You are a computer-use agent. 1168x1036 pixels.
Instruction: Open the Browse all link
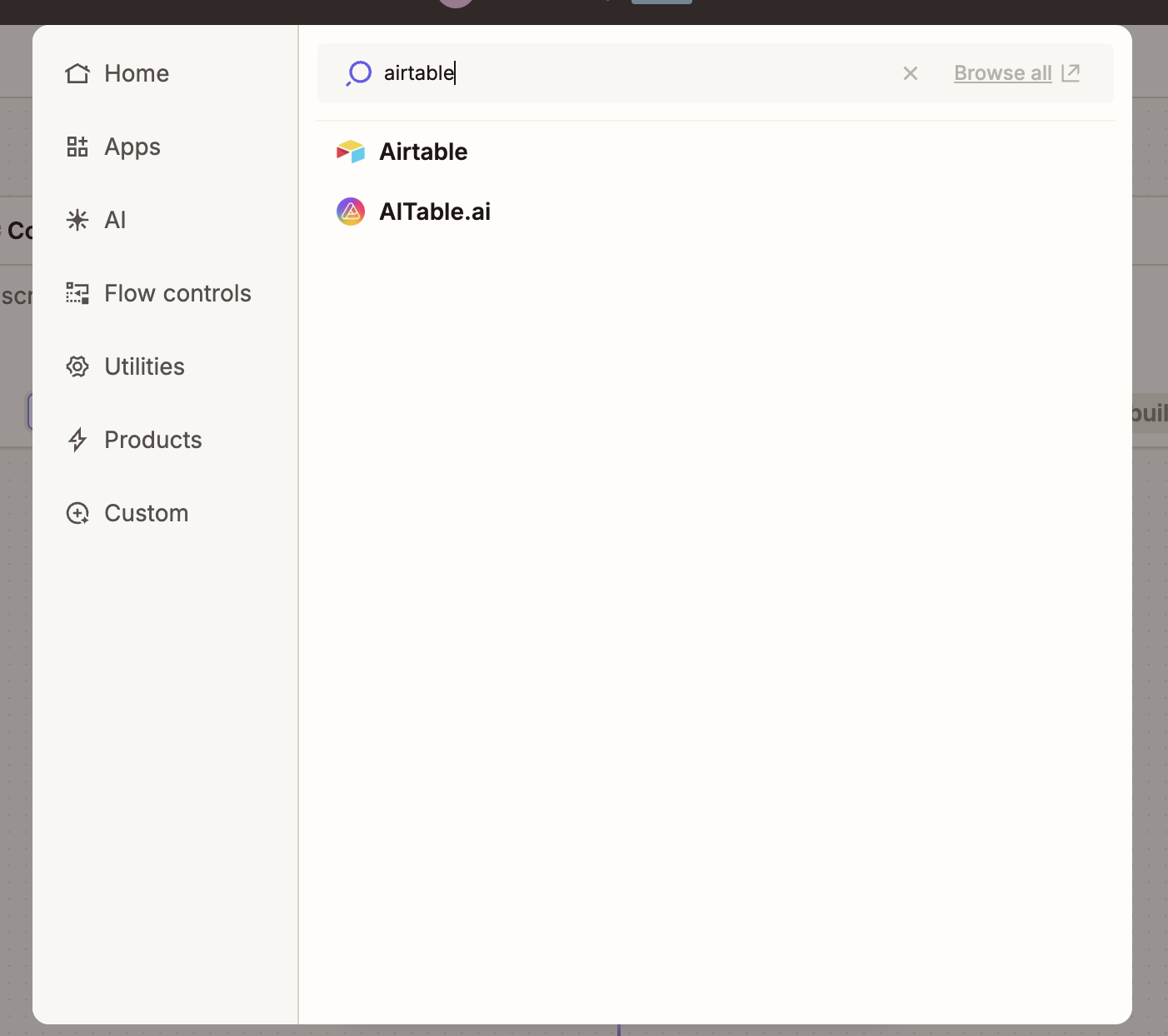1002,73
